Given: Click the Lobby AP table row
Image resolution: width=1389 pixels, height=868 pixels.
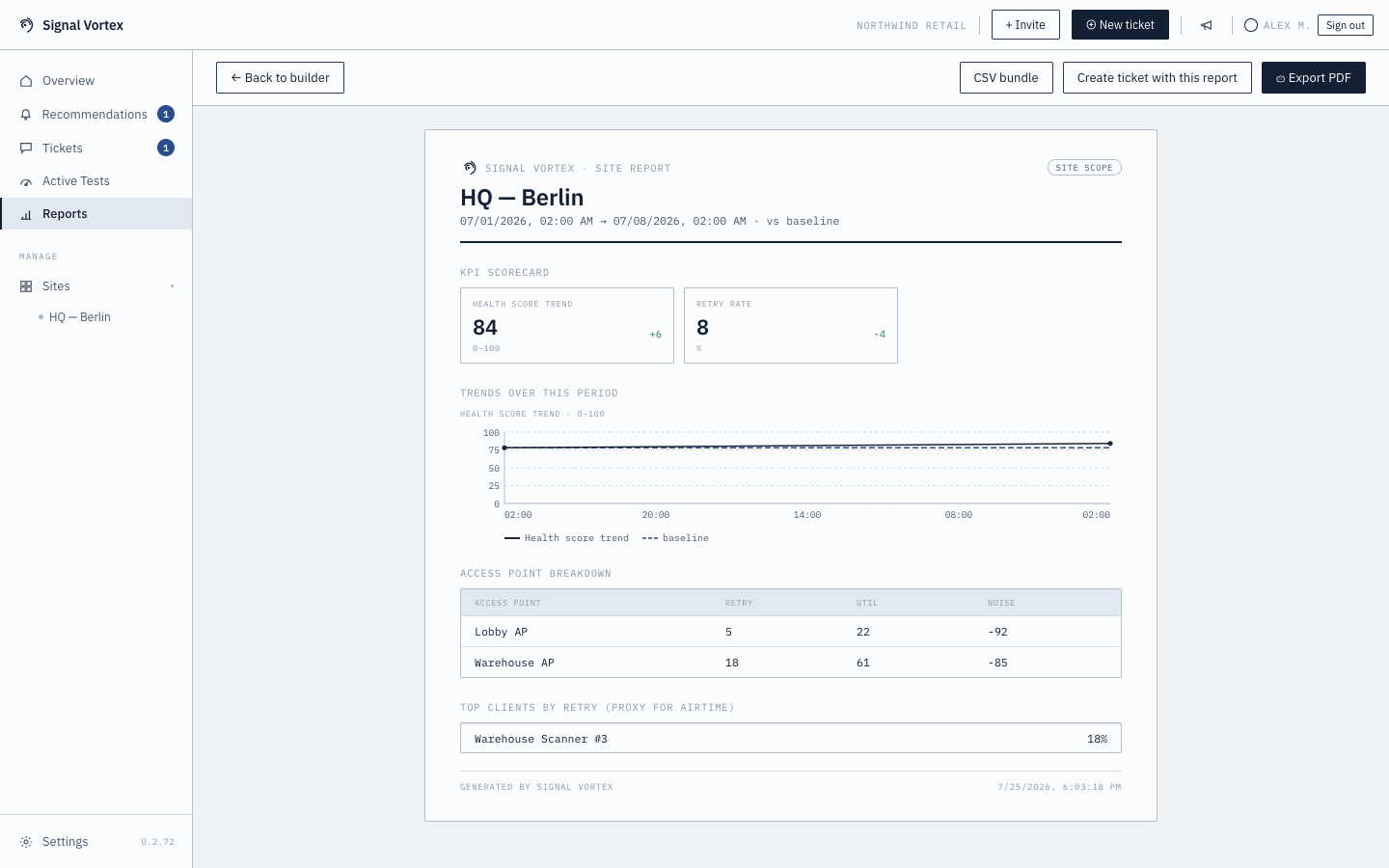Looking at the screenshot, I should [791, 632].
